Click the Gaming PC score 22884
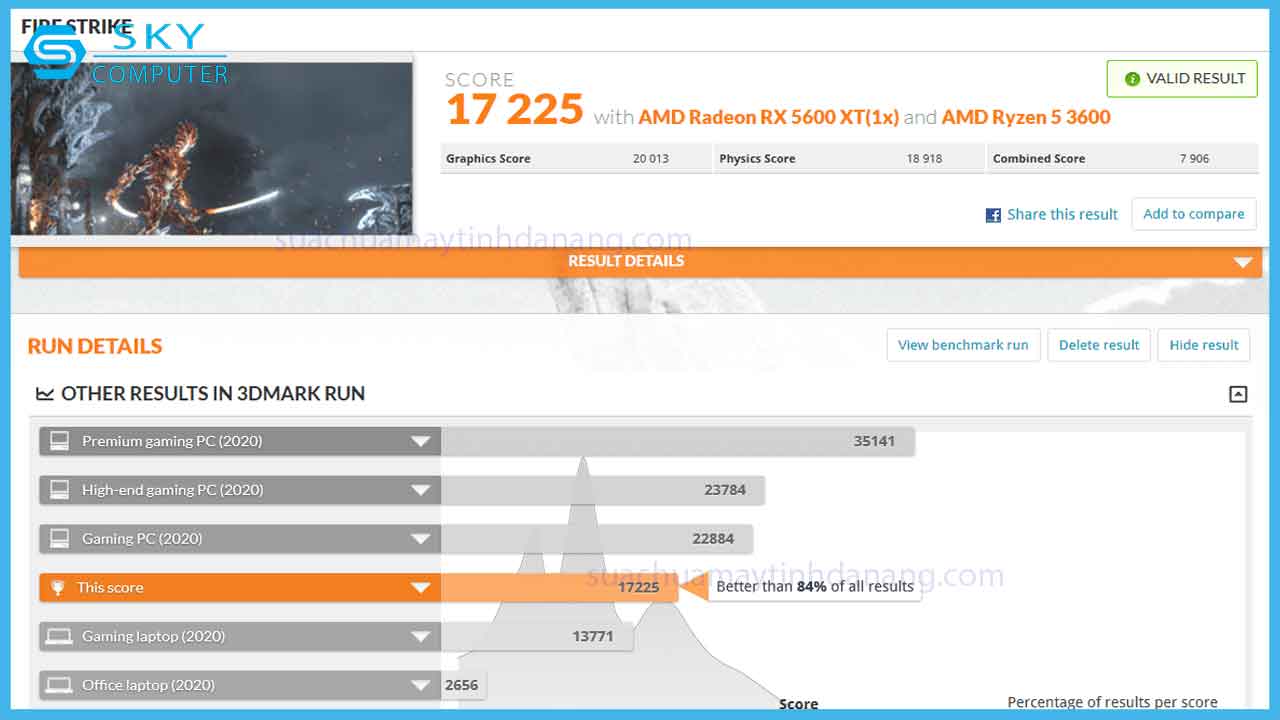 [713, 539]
